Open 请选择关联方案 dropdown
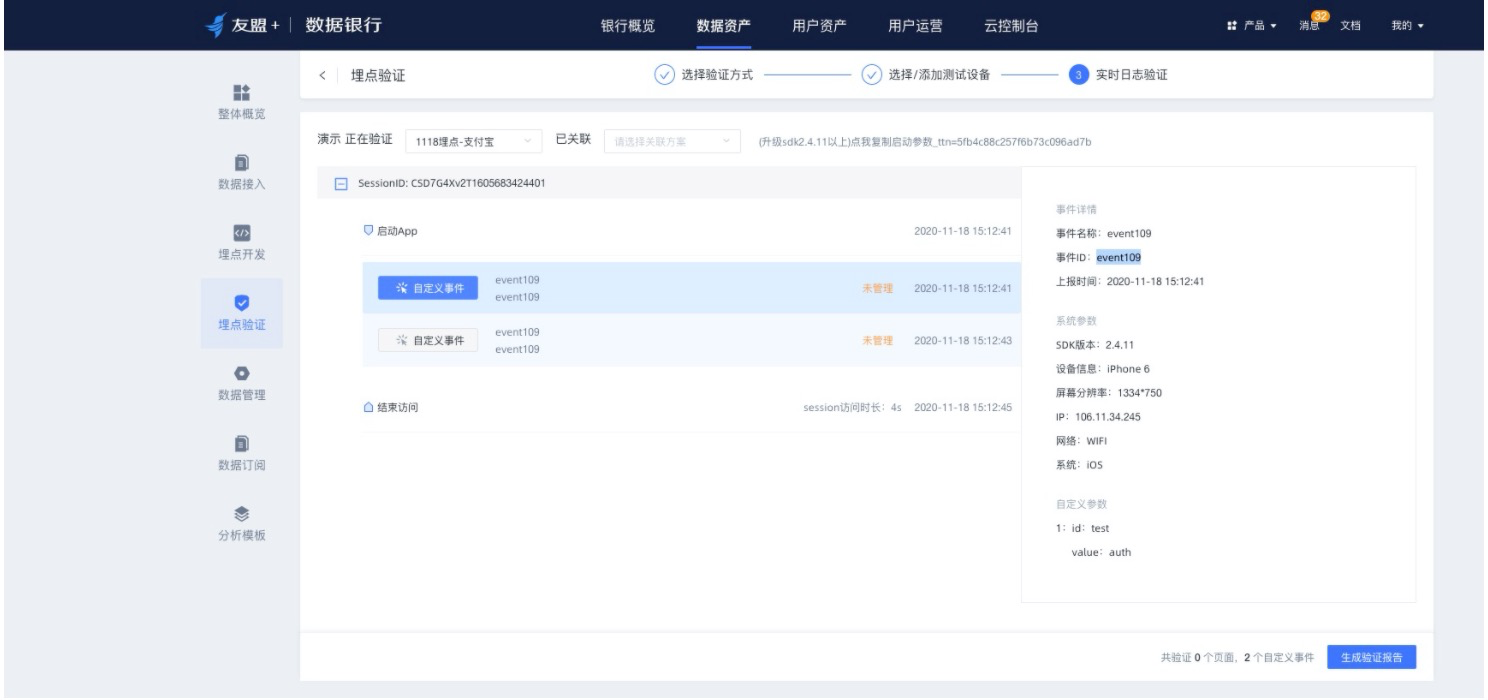Image resolution: width=1488 pixels, height=700 pixels. (673, 142)
